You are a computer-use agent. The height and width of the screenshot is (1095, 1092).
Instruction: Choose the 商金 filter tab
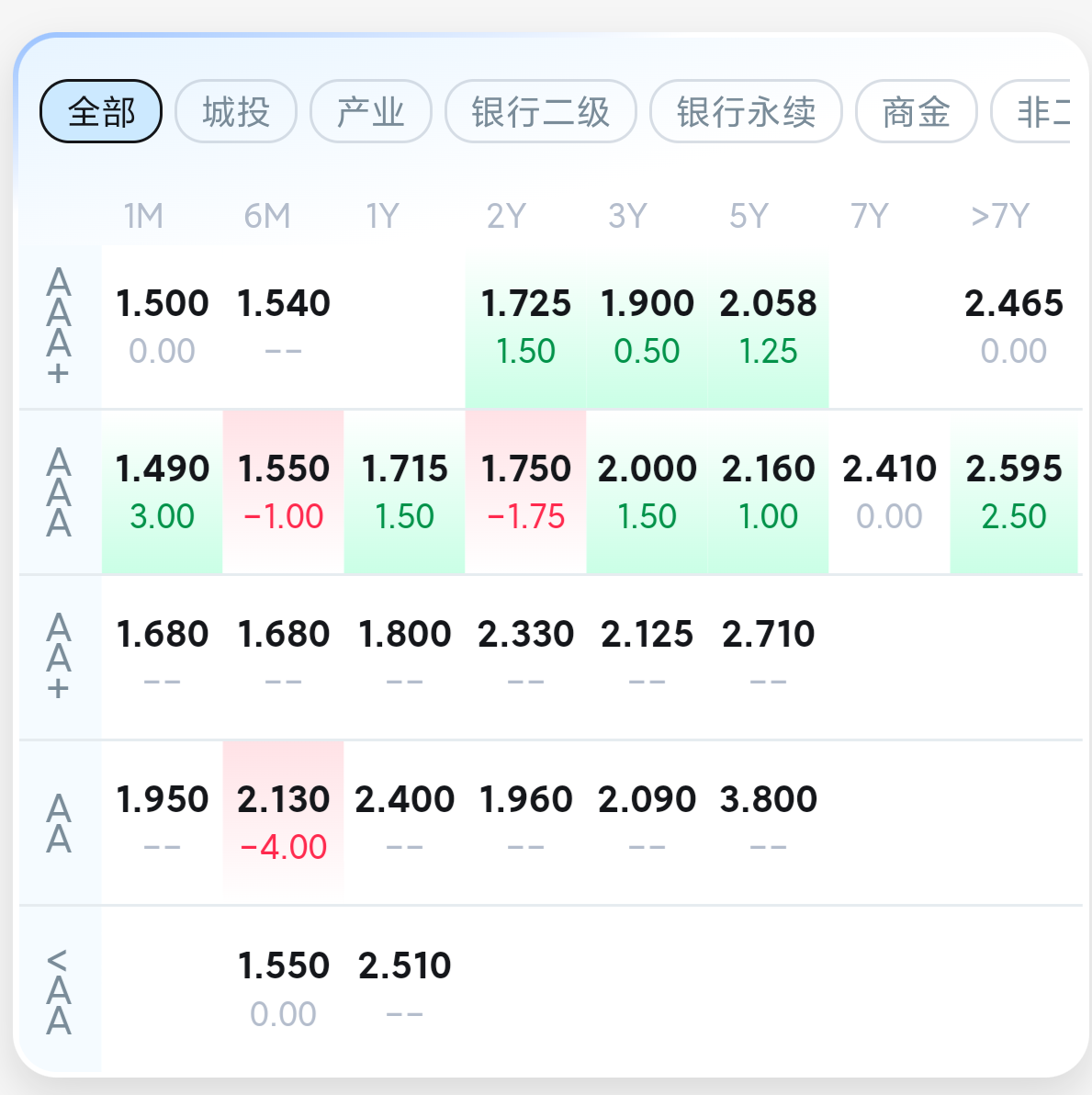click(916, 112)
